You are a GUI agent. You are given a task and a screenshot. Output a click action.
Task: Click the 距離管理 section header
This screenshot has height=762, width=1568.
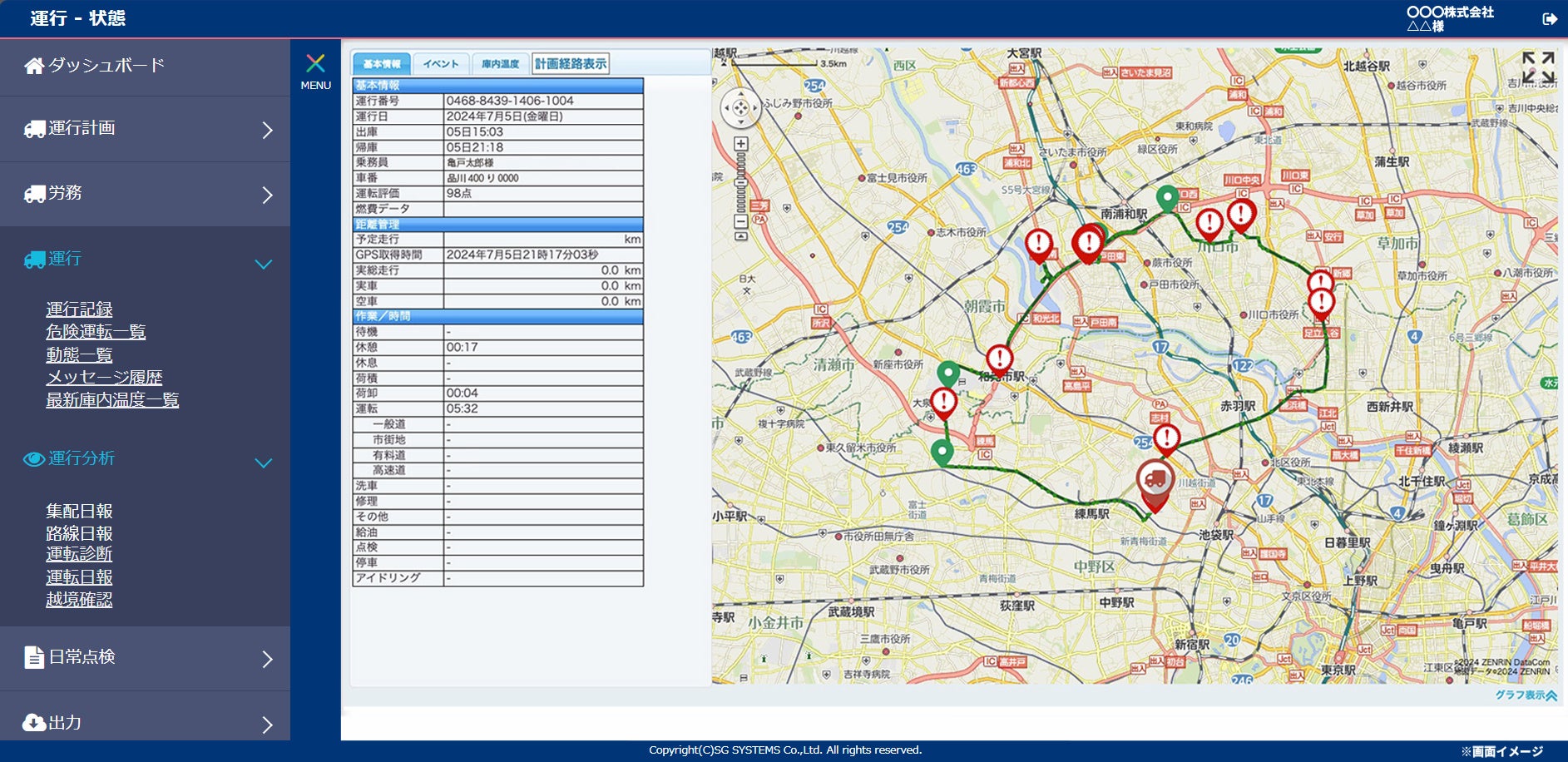click(x=498, y=225)
